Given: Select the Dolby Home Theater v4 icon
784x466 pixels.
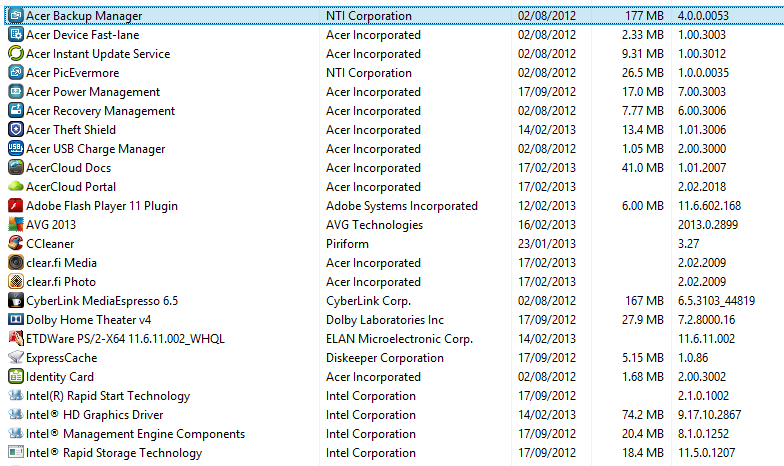Looking at the screenshot, I should [16, 320].
